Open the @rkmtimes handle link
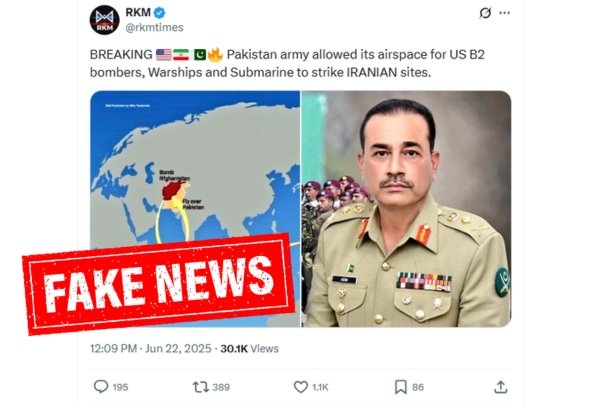This screenshot has height=404, width=604. tap(154, 28)
